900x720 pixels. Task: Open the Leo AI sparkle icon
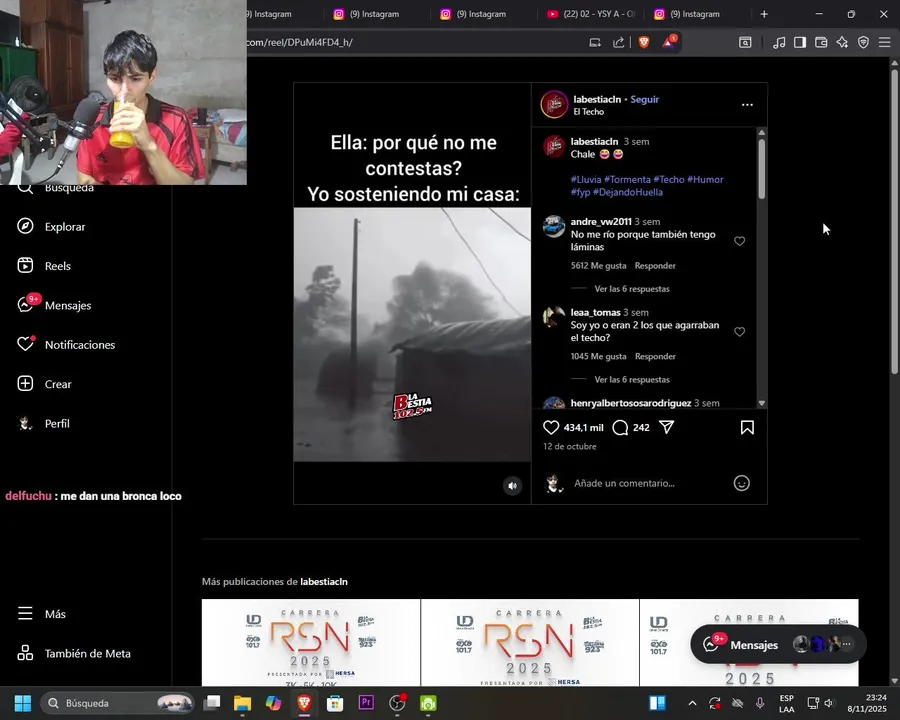842,42
